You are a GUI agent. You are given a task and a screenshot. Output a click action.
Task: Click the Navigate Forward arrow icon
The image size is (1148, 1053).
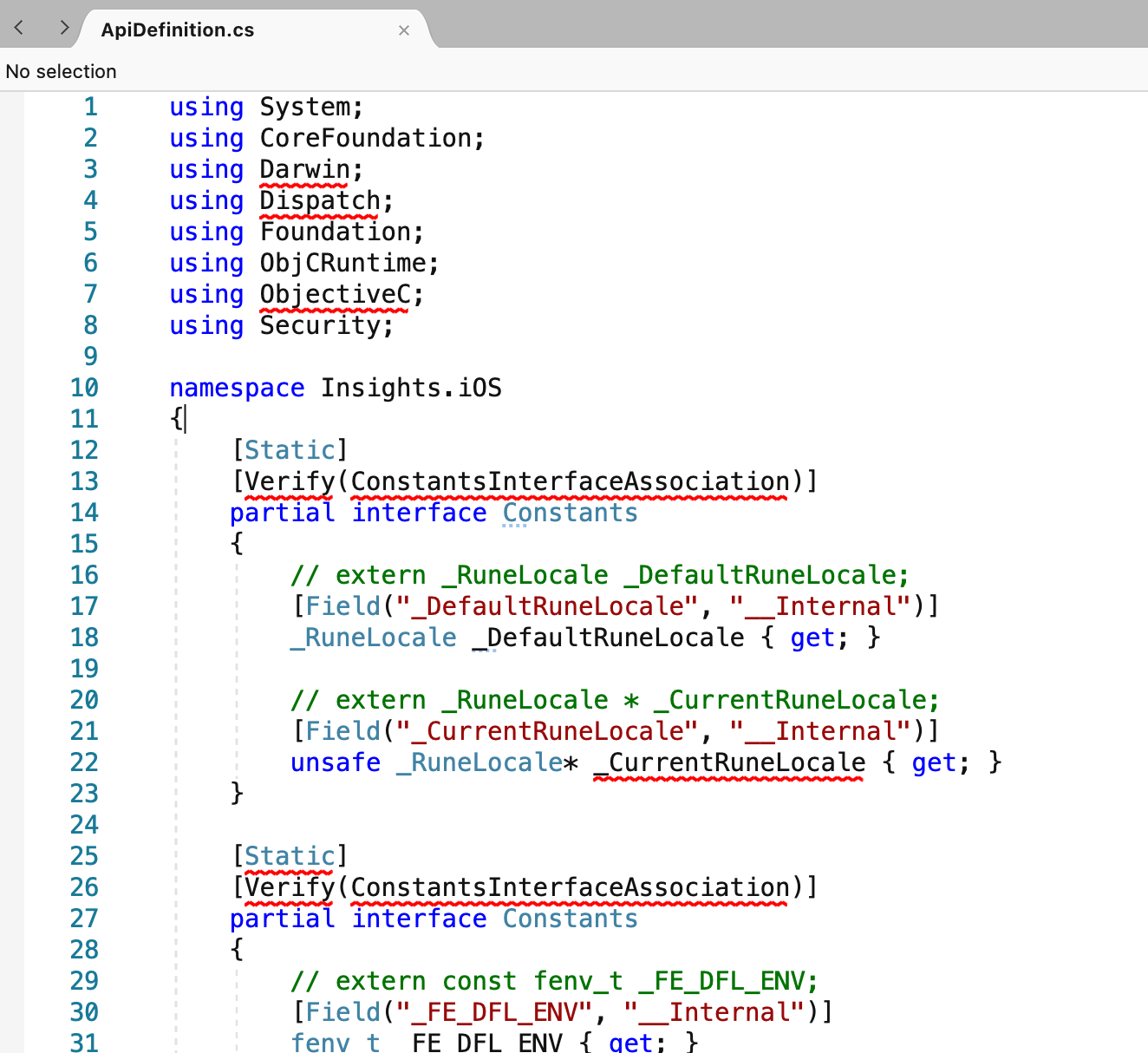63,27
